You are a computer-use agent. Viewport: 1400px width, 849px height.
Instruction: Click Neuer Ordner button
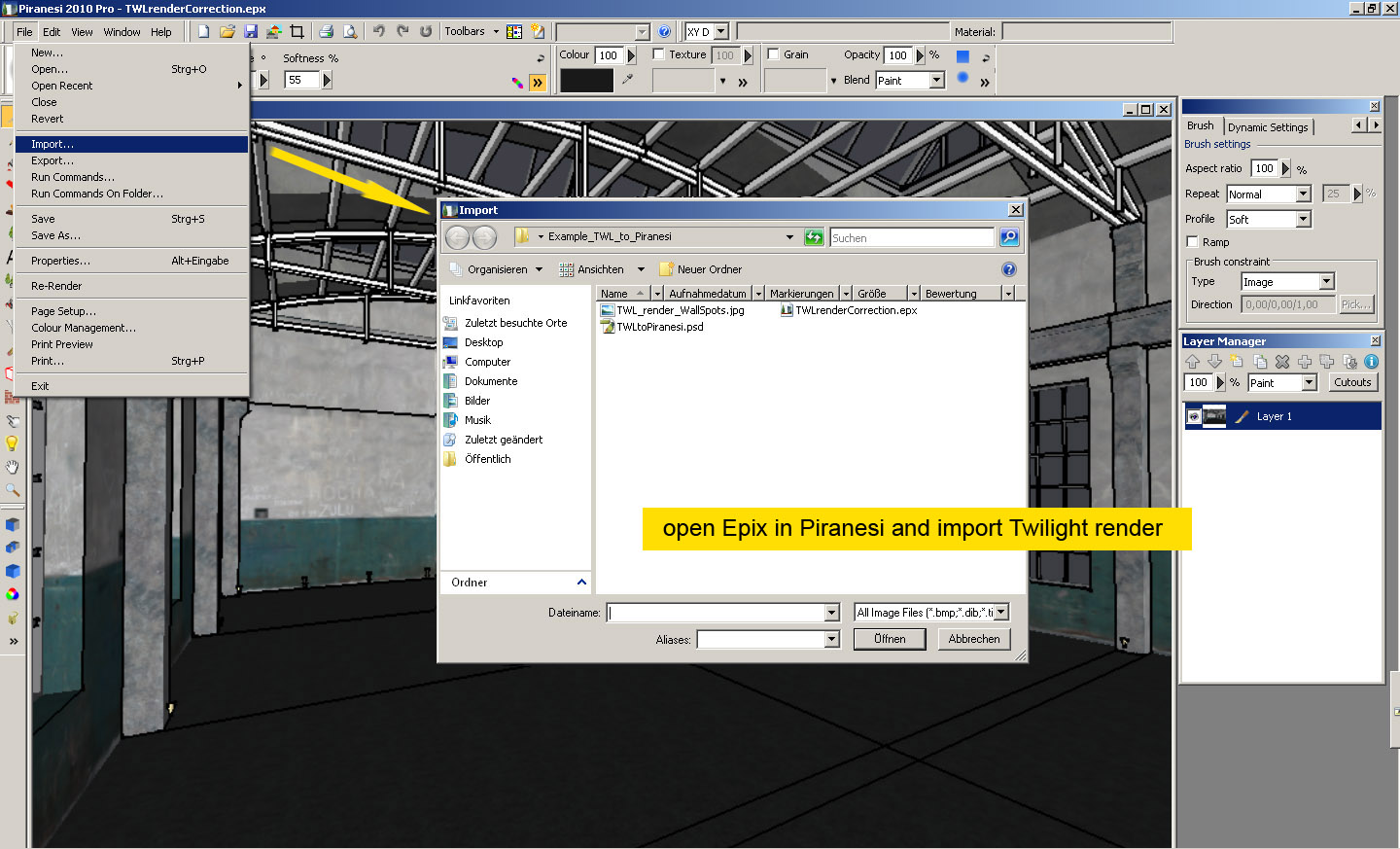click(700, 269)
